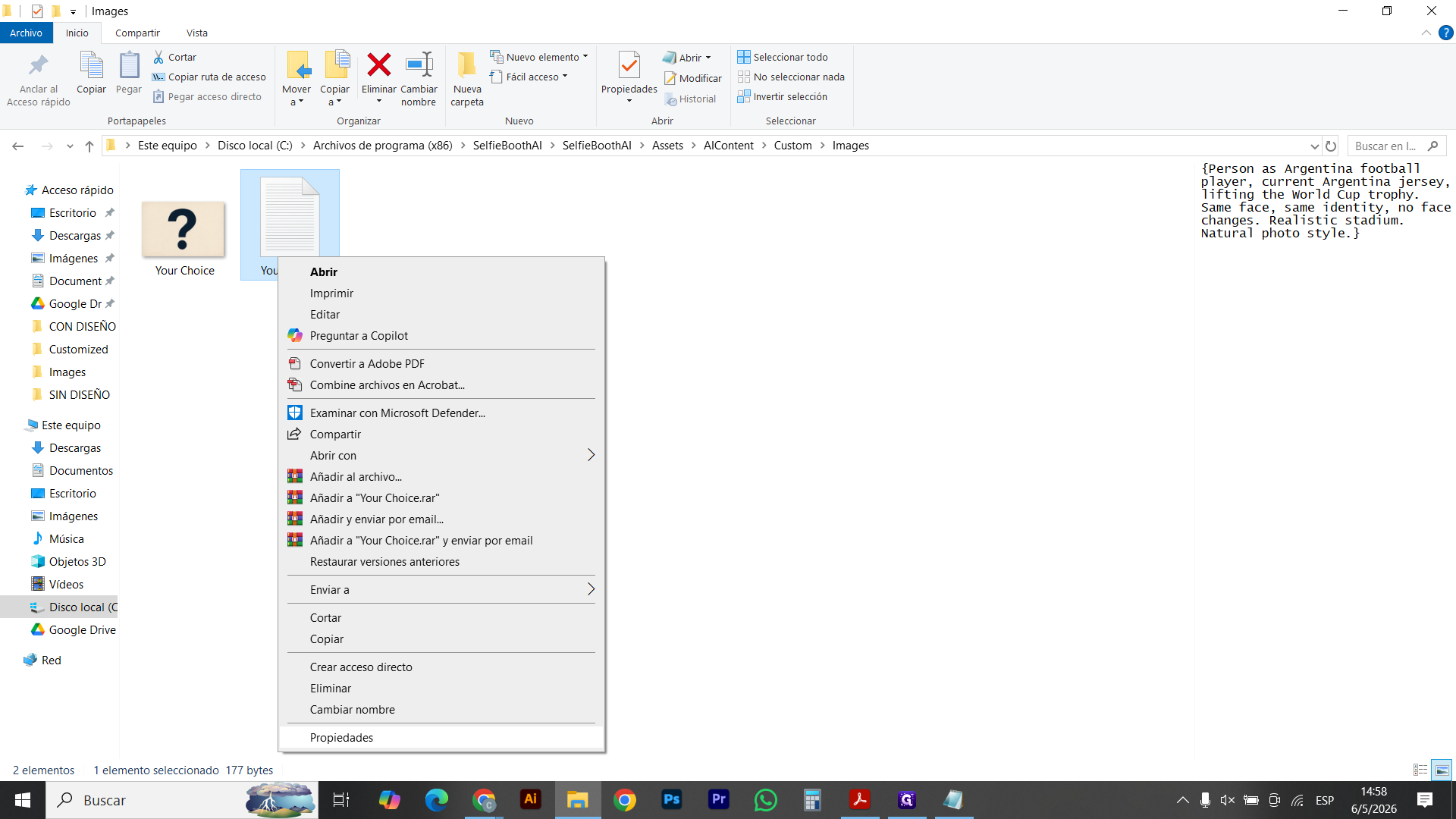Open Adobe Illustrator from the taskbar
1456x819 pixels.
click(531, 799)
